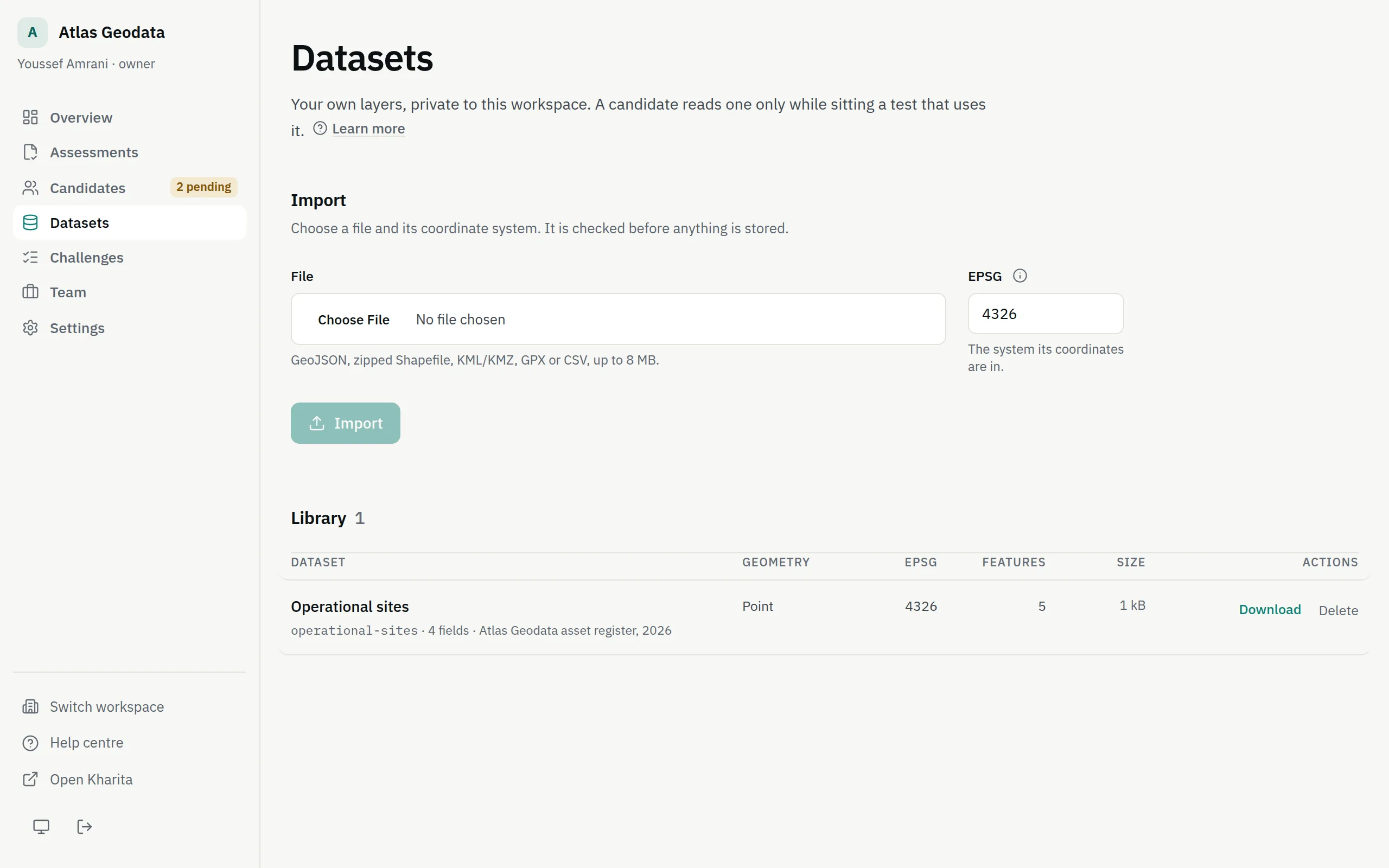Click the 1 kB size cell
This screenshot has height=868, width=1389.
(1132, 605)
